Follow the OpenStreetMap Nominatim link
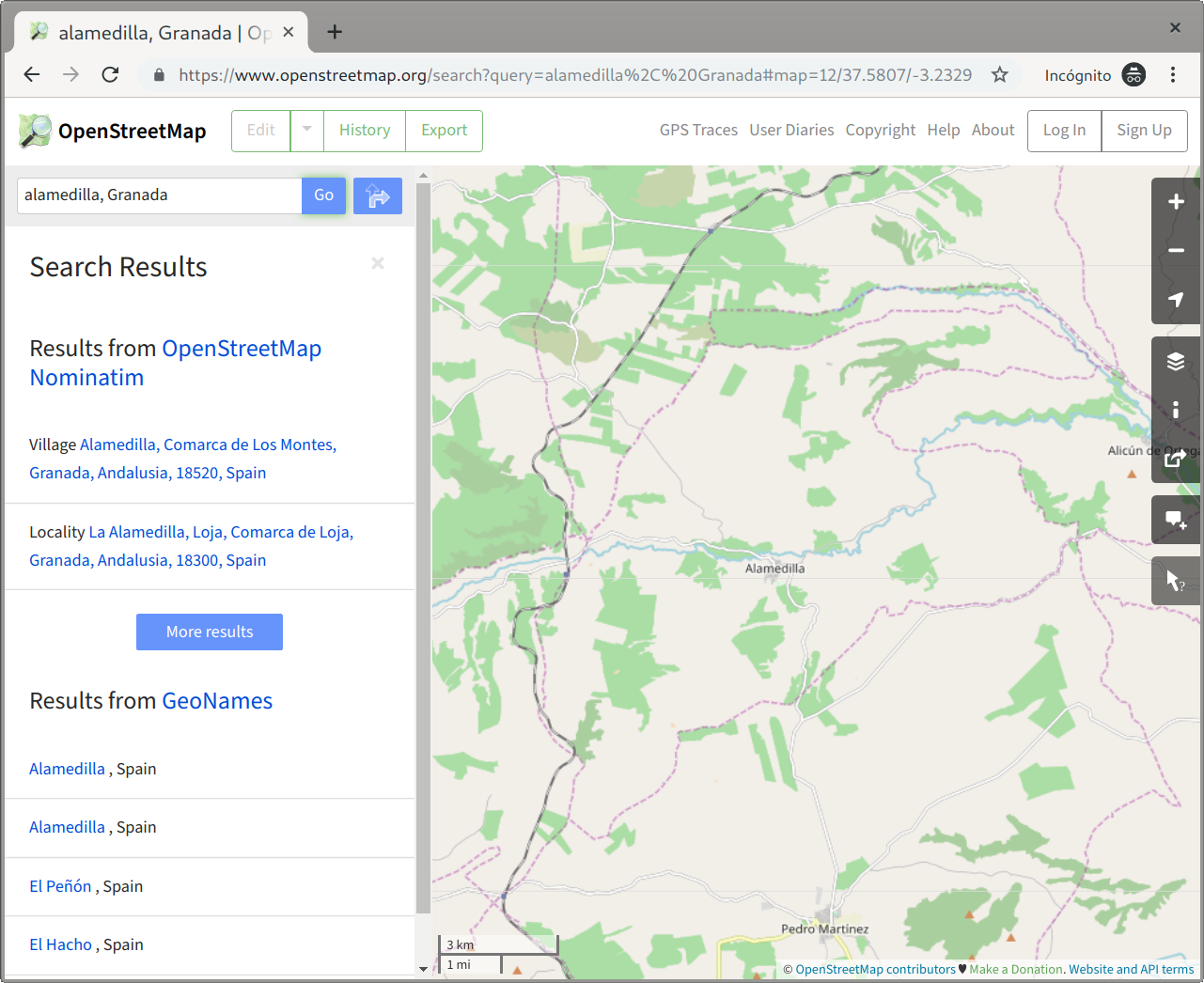Image resolution: width=1204 pixels, height=983 pixels. [x=176, y=363]
